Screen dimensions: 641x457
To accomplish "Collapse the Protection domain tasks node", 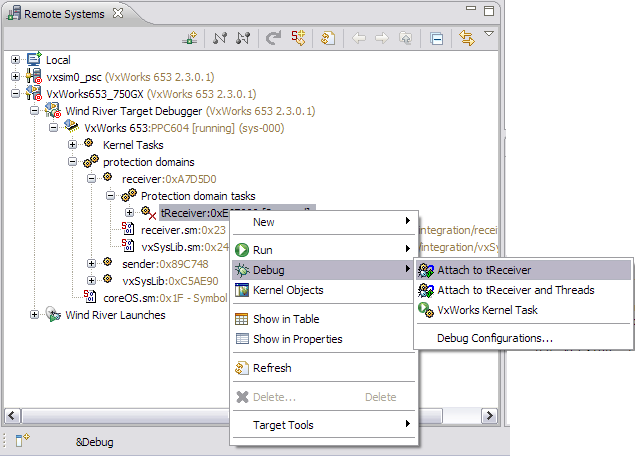I will pyautogui.click(x=110, y=195).
